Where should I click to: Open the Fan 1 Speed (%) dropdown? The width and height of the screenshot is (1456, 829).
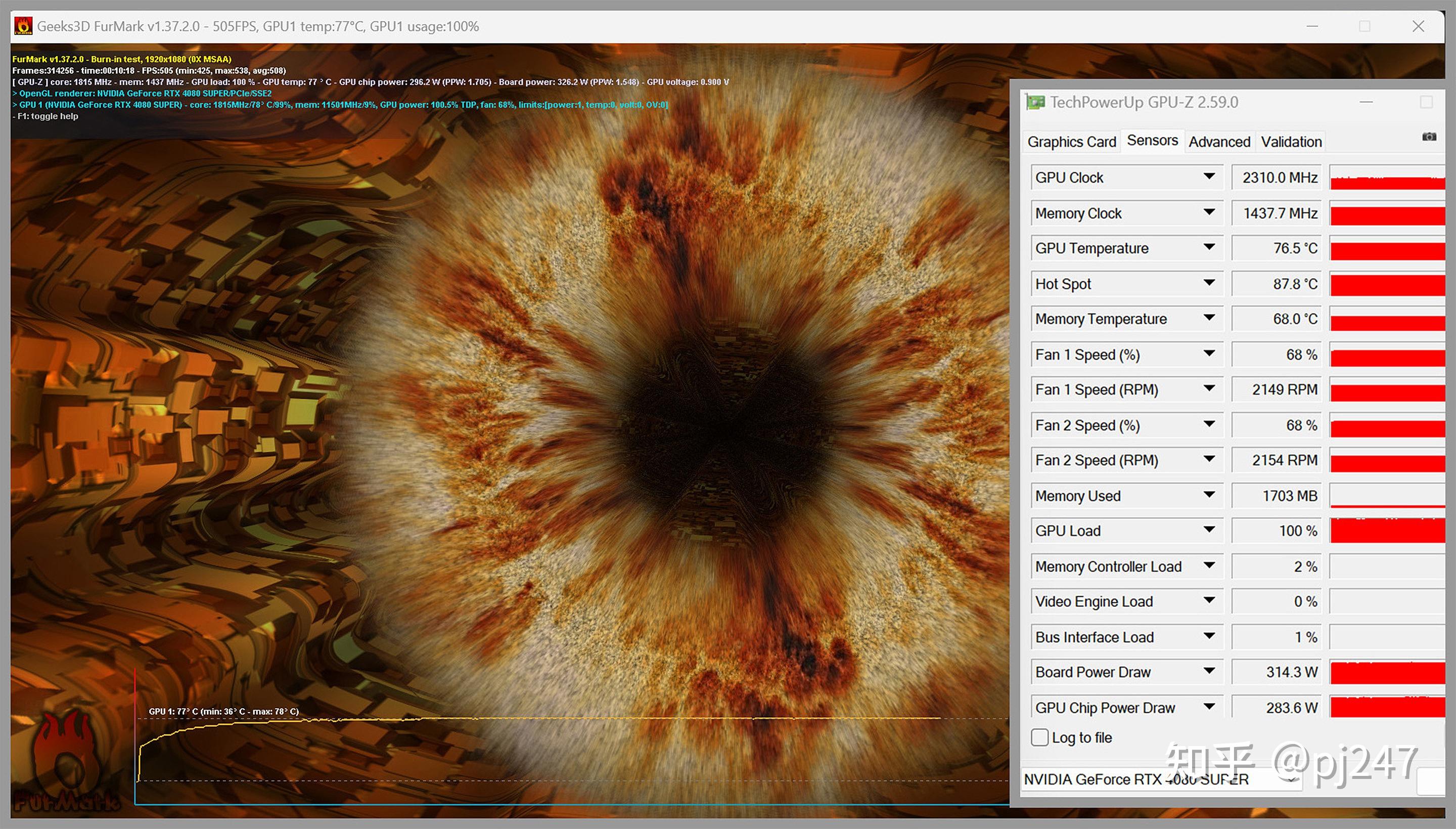1209,354
